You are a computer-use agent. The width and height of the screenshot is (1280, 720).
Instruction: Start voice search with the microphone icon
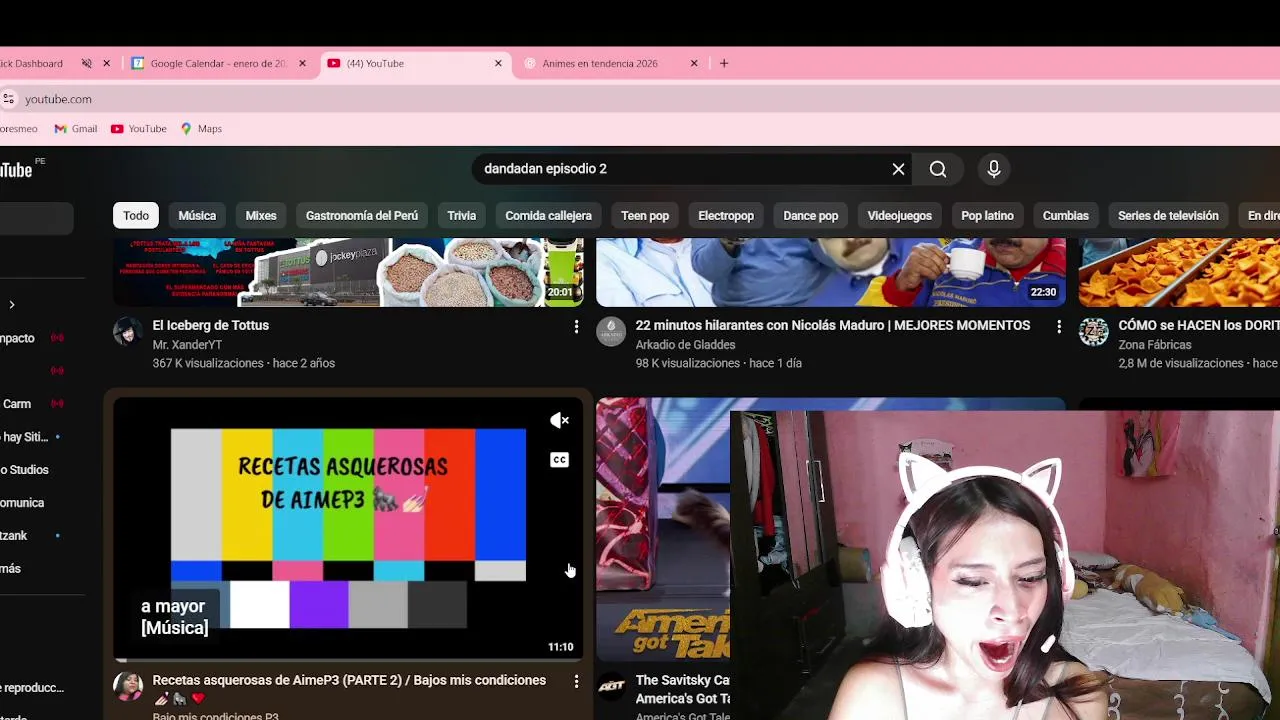coord(994,169)
